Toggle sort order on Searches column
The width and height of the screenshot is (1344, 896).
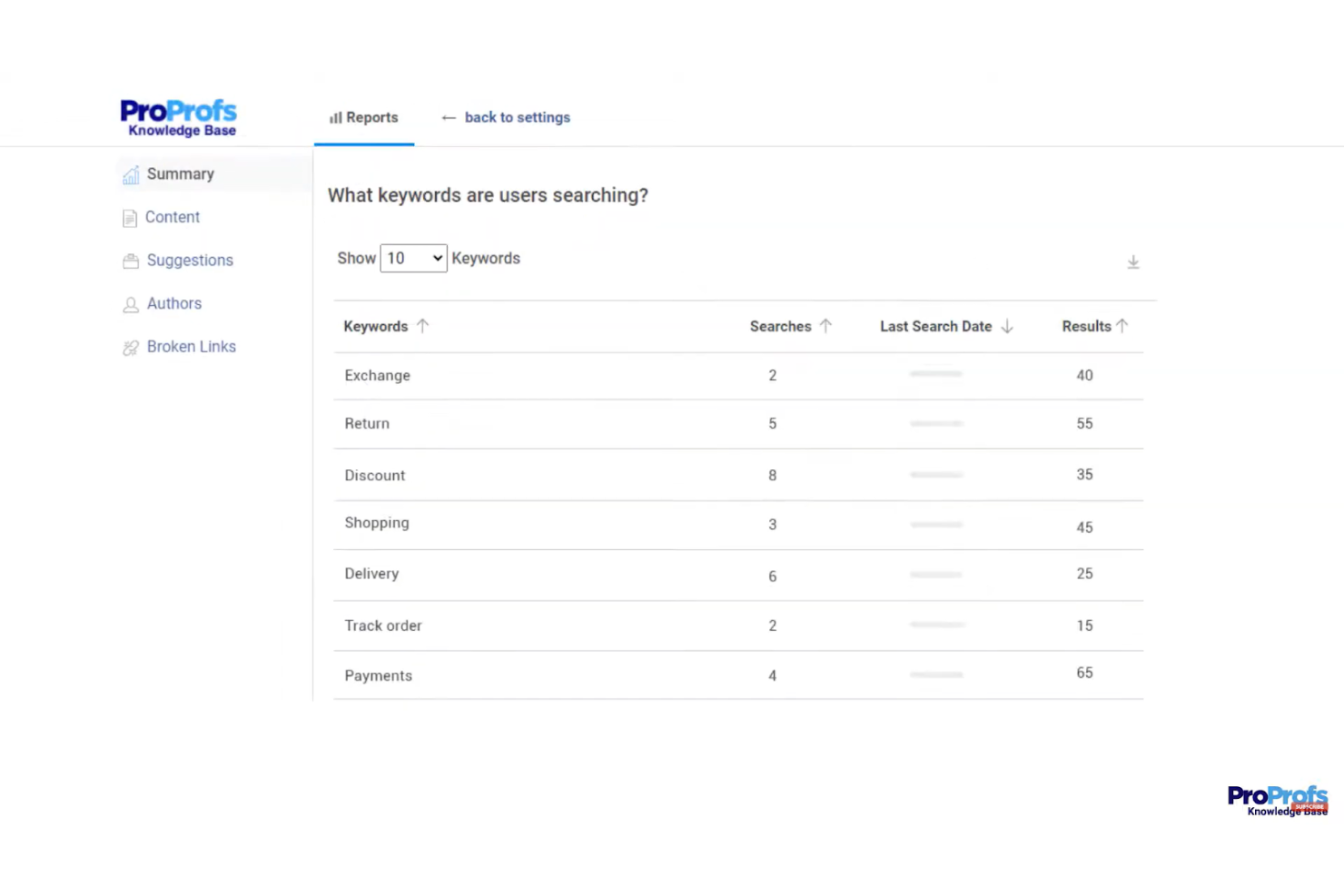(825, 325)
